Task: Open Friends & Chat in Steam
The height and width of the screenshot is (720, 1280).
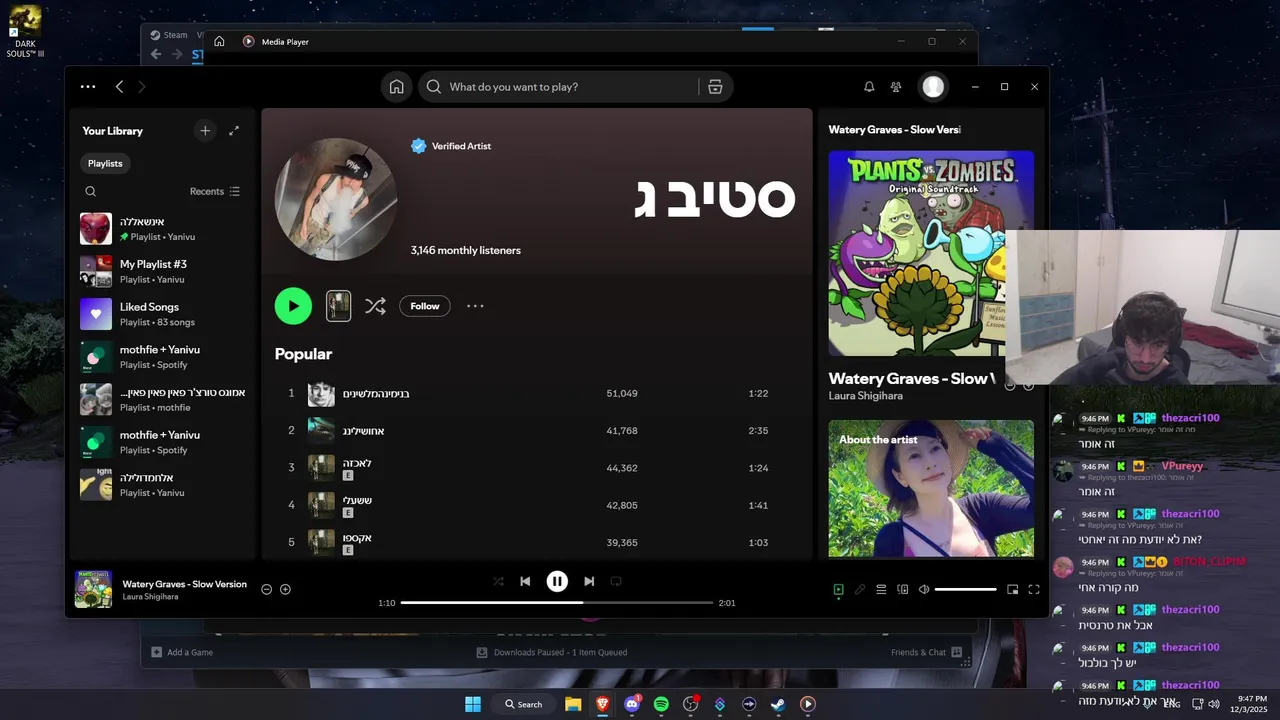Action: pos(926,652)
